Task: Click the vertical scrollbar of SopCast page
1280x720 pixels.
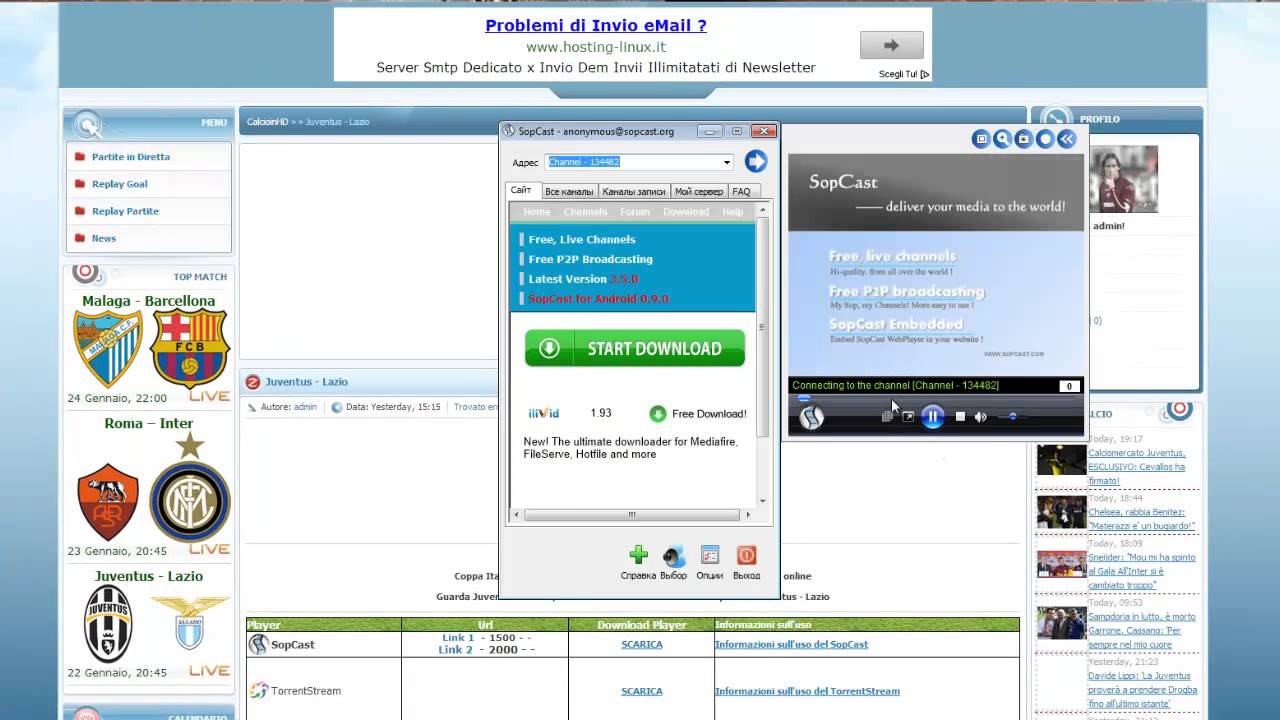Action: (763, 356)
